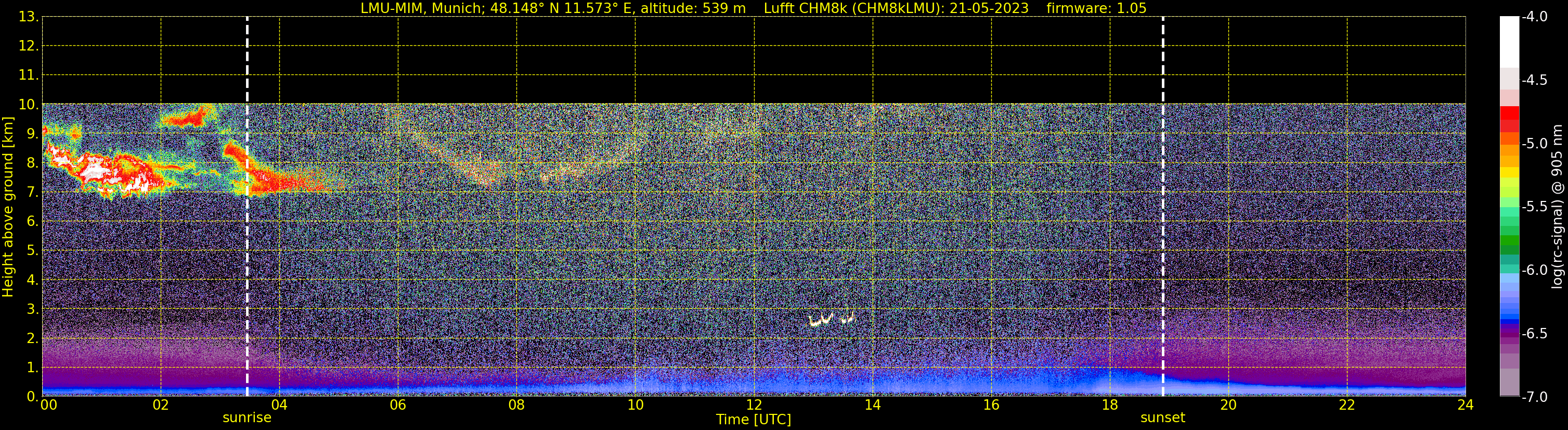Image resolution: width=1568 pixels, height=430 pixels.
Task: Click the 'log(rc-signal) @ 905 nm' colorbar label
Action: point(1557,207)
